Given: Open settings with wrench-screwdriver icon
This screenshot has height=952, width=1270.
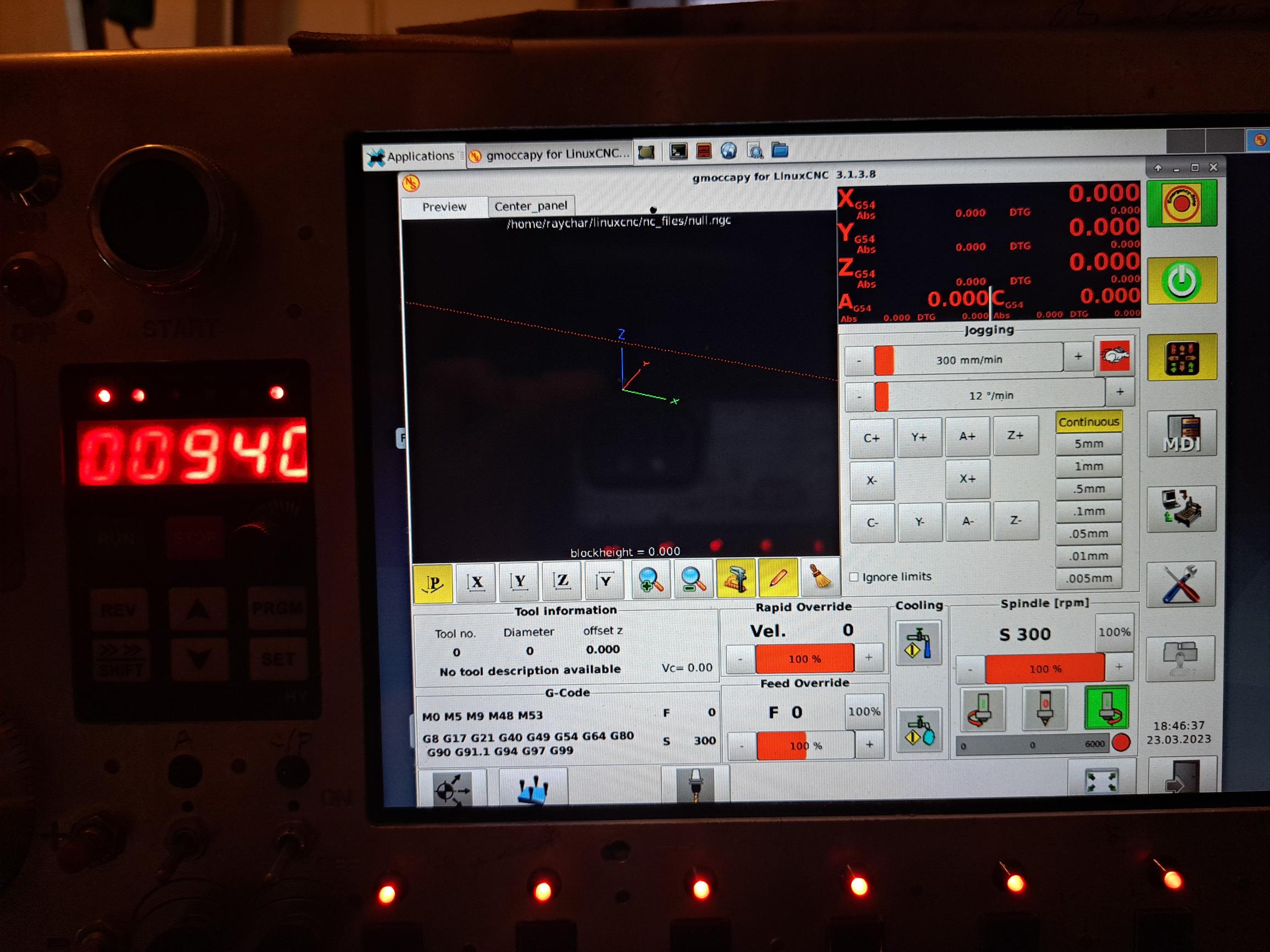Looking at the screenshot, I should pos(1181,584).
